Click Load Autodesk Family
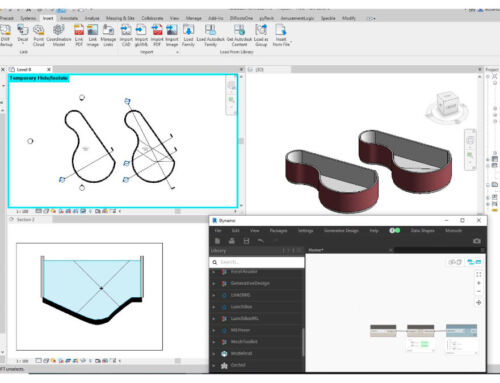500x383 pixels. [210, 35]
